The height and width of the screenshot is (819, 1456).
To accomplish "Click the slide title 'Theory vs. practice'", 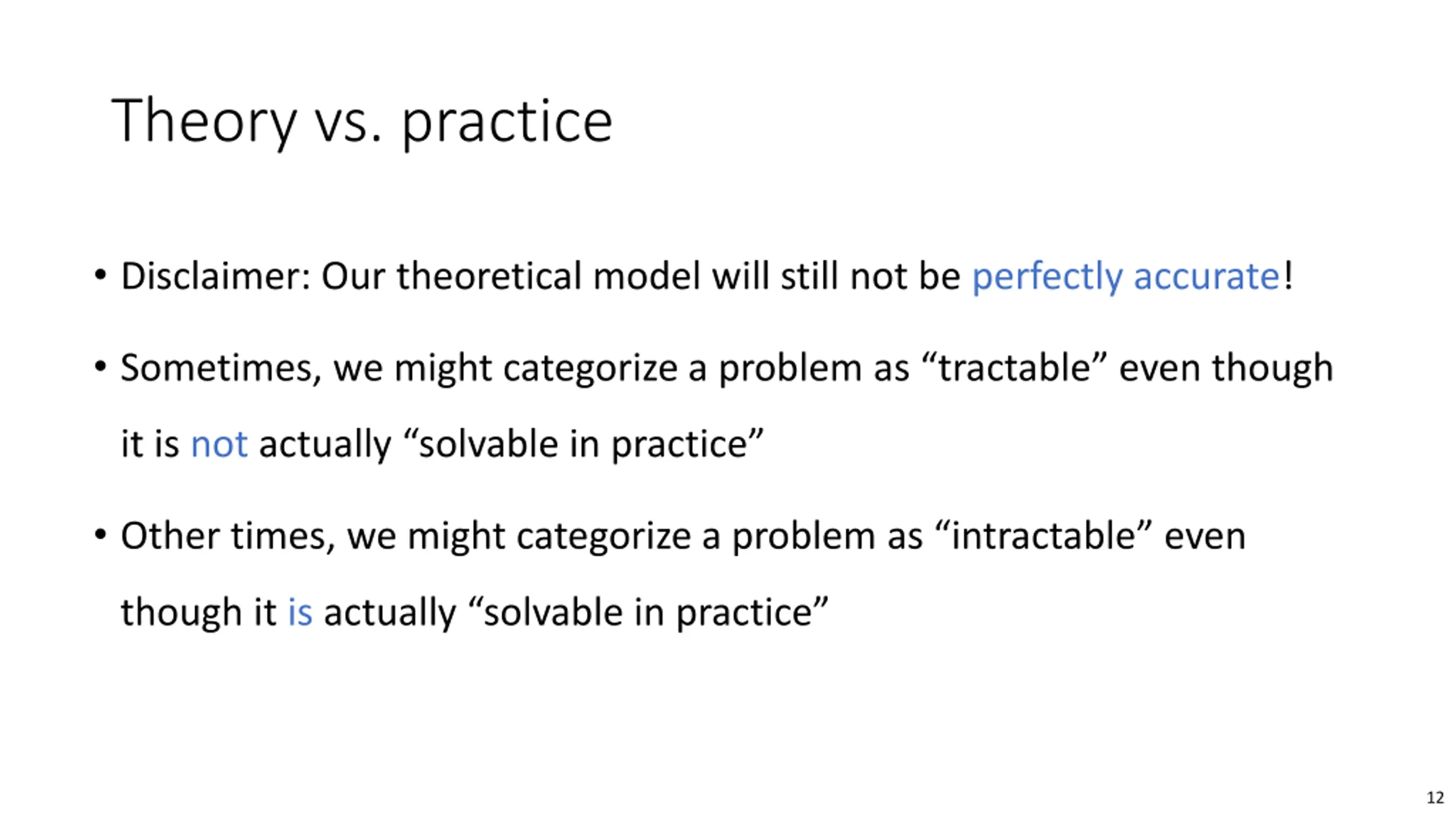I will 362,121.
